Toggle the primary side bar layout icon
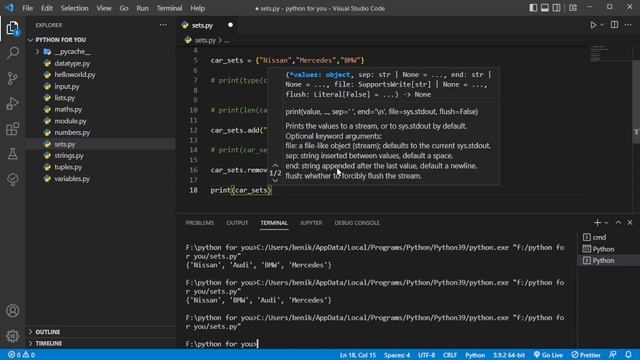The height and width of the screenshot is (360, 640). pos(533,8)
